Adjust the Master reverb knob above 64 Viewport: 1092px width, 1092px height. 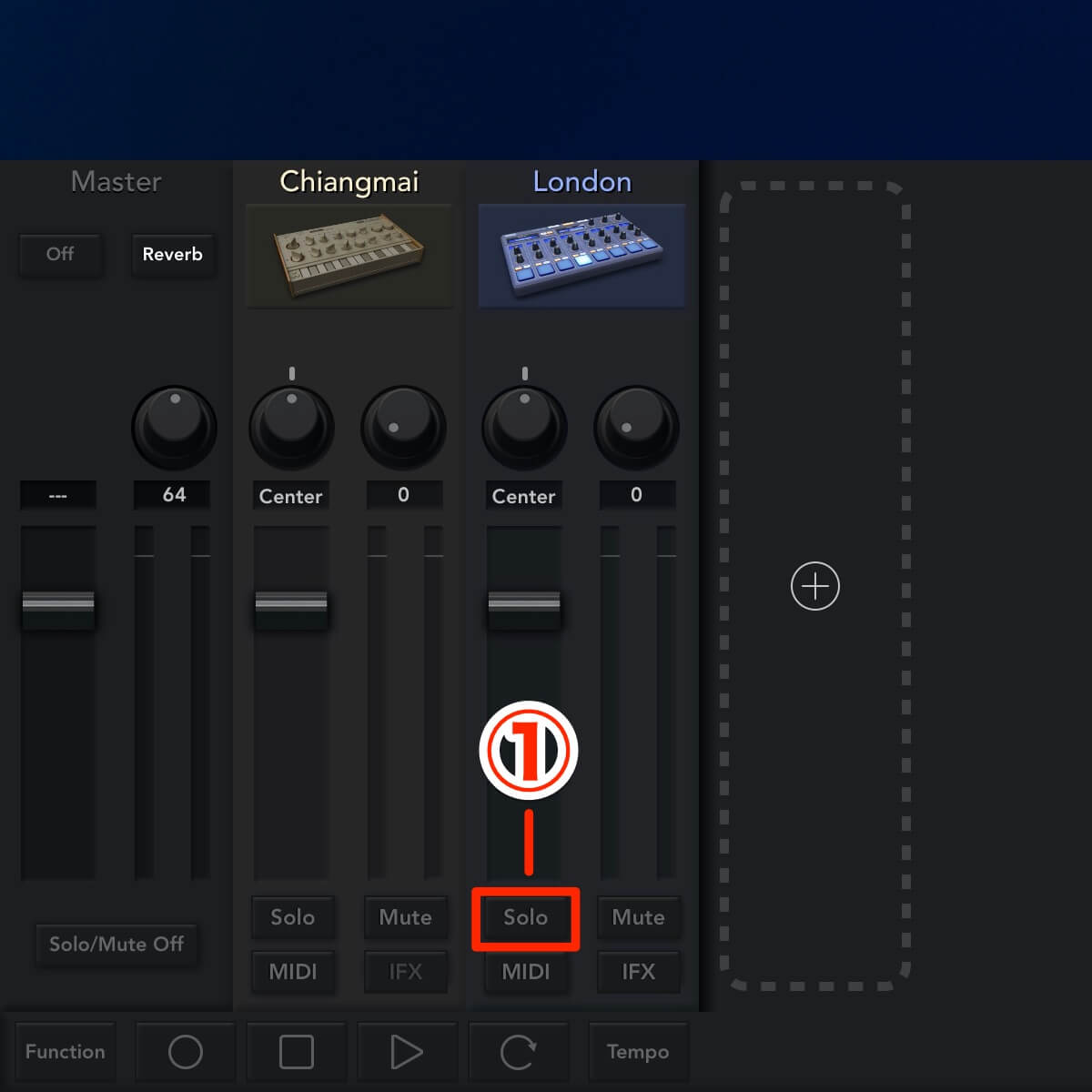tap(175, 428)
